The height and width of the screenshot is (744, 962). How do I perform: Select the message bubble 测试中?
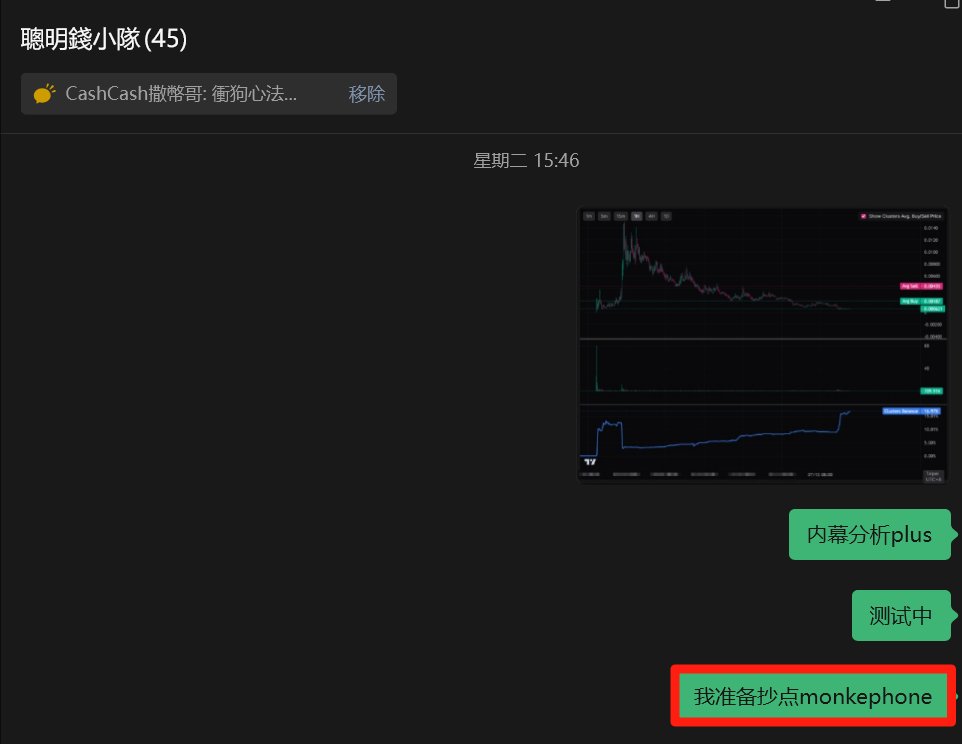click(x=901, y=615)
